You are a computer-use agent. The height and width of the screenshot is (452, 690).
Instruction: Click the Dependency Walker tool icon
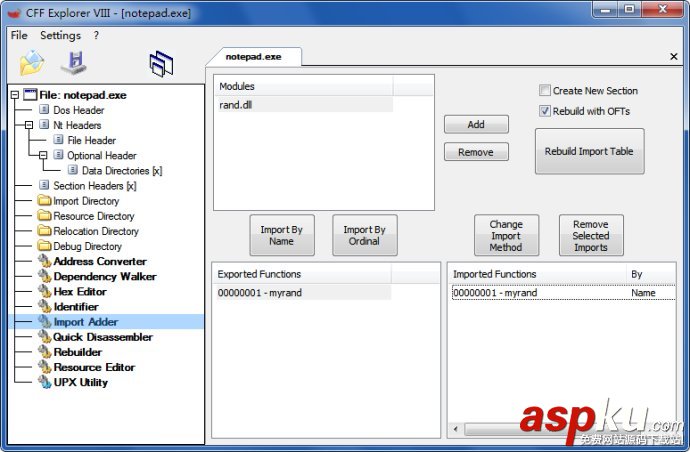coord(44,276)
